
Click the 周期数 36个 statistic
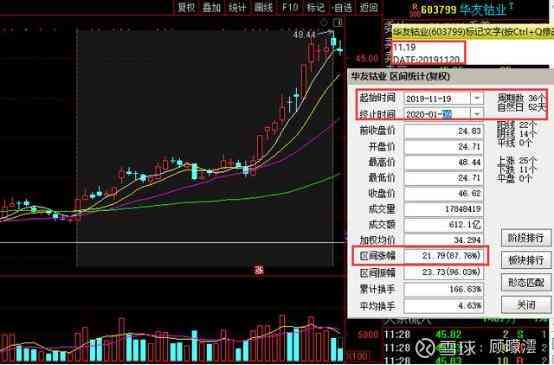coord(521,98)
